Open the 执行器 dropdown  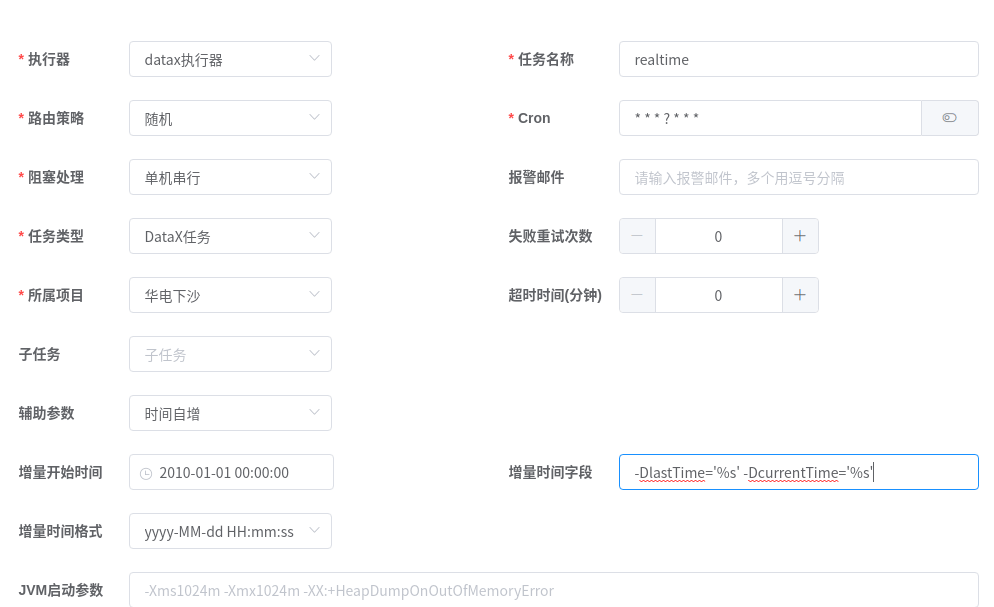click(230, 59)
